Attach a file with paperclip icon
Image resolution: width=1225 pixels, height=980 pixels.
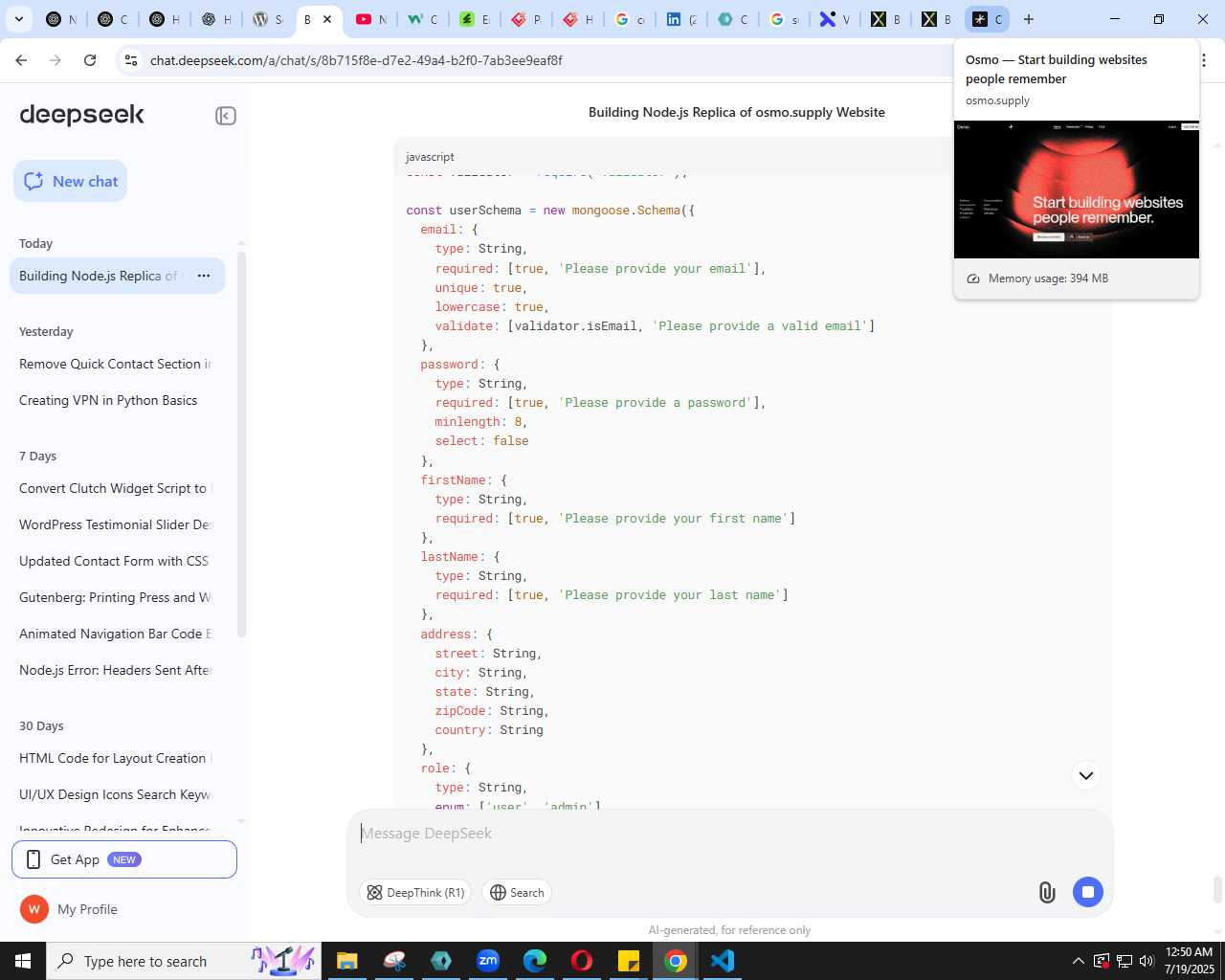pos(1047,893)
